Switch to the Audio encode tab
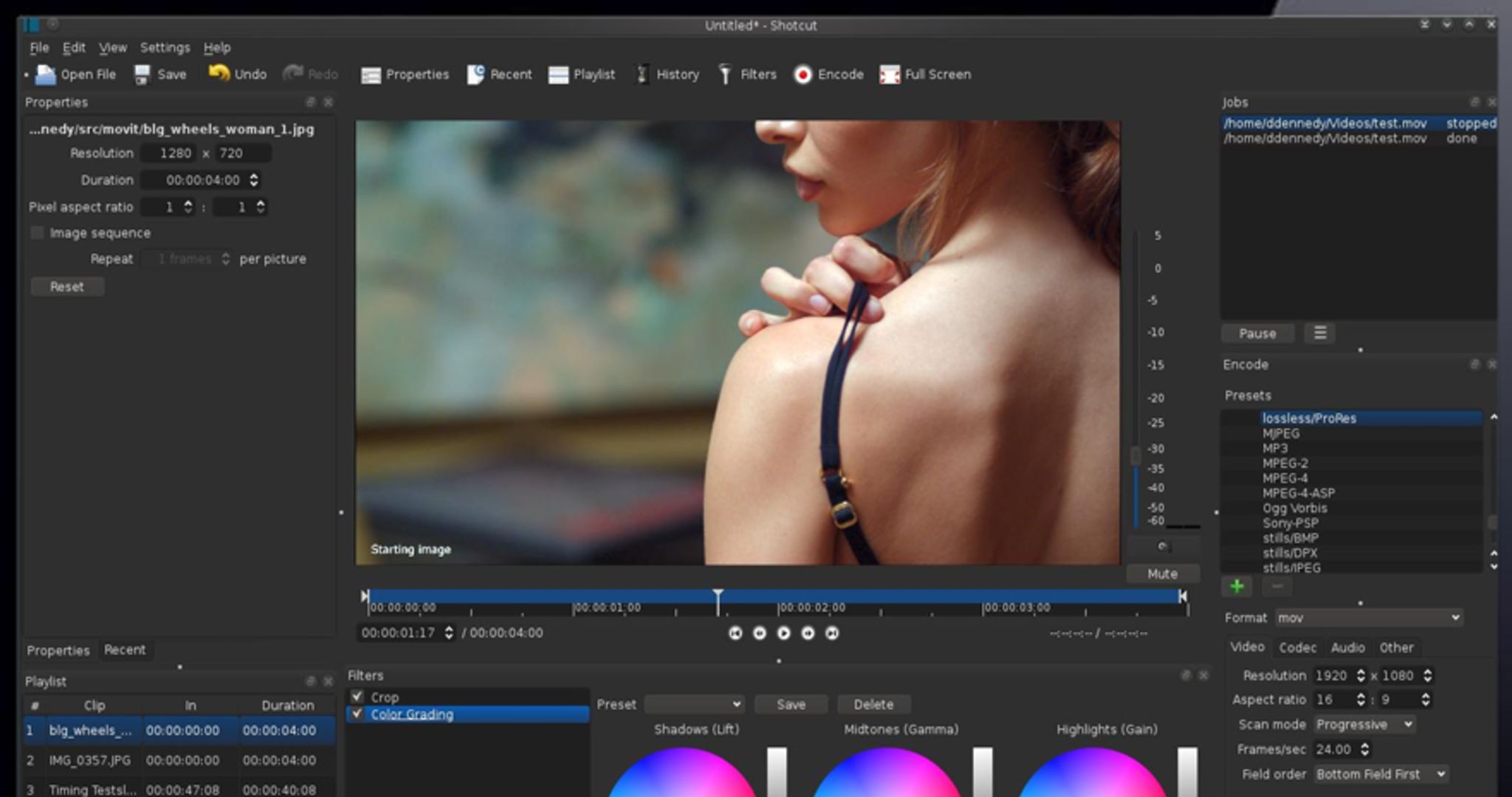The image size is (1512, 797). pyautogui.click(x=1347, y=648)
